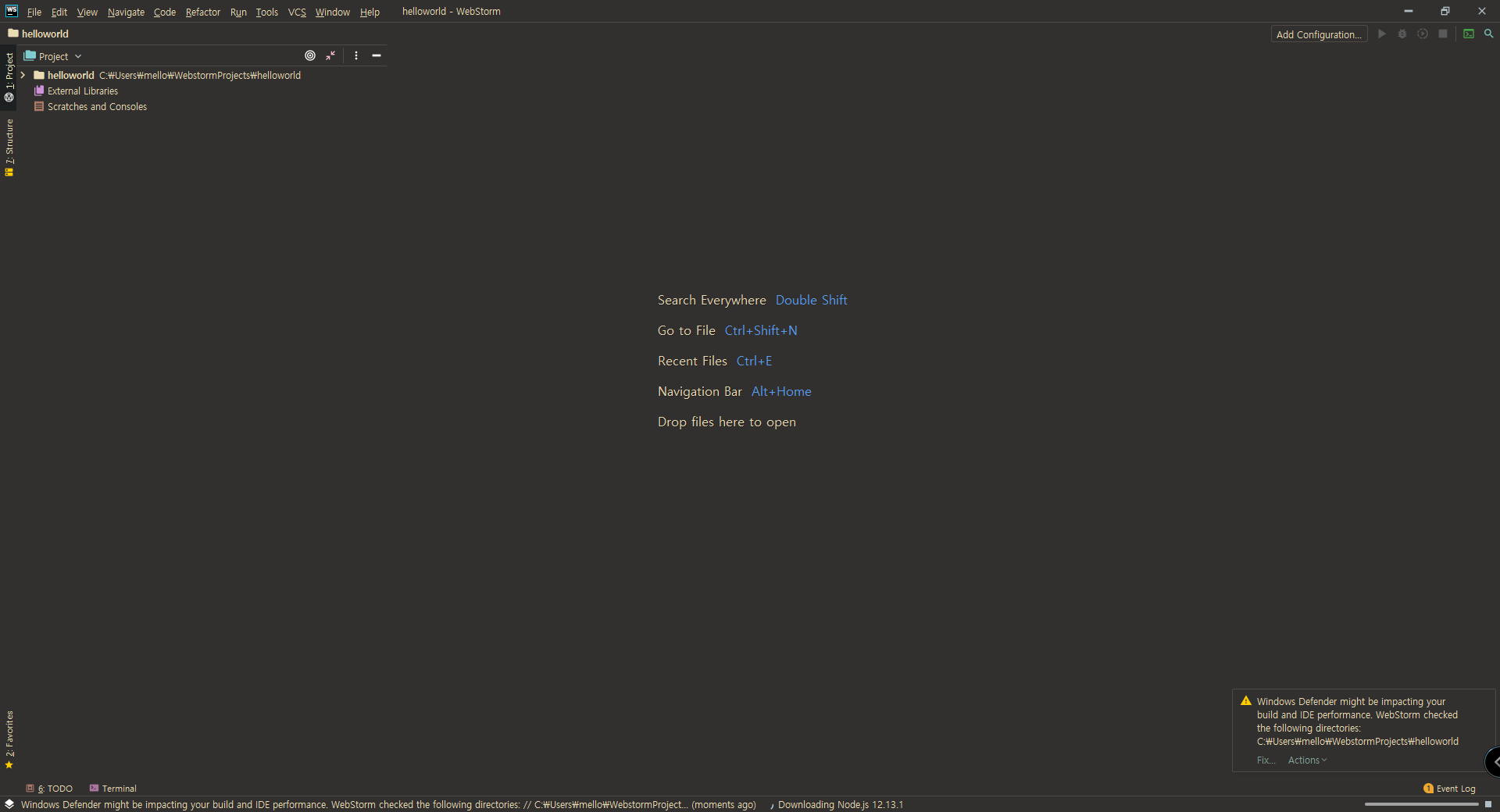1500x812 pixels.
Task: Click 'Downloading Node.js 12.13.1' status text
Action: (841, 804)
